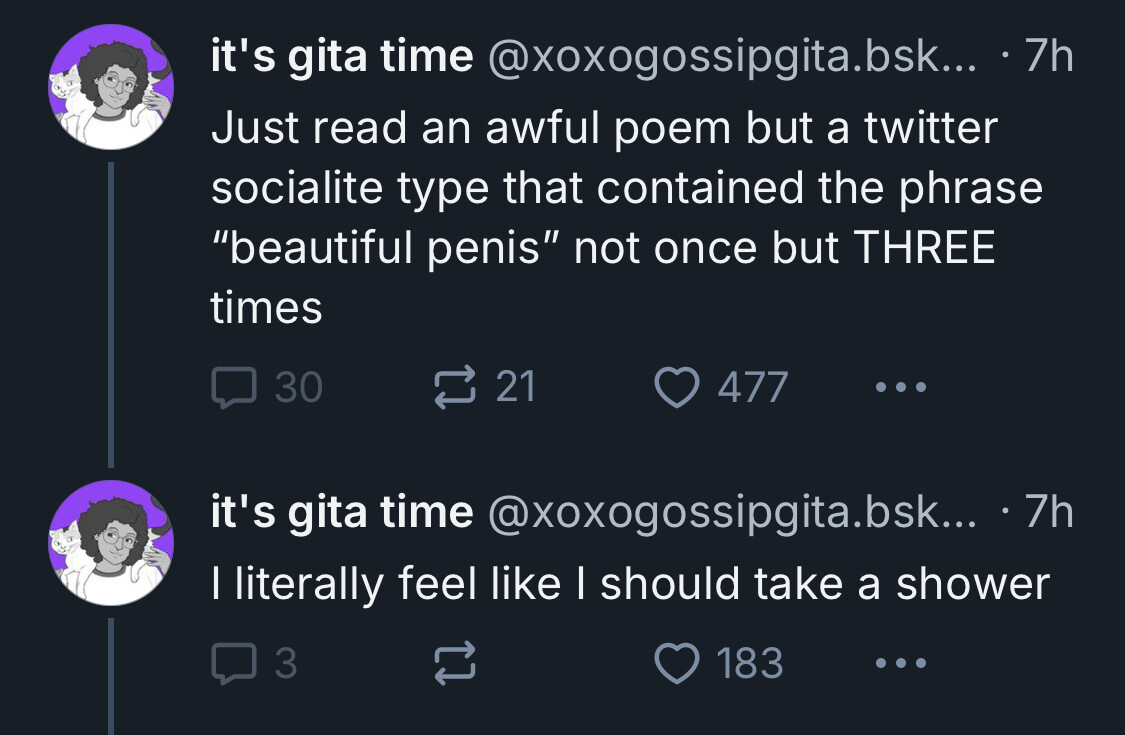This screenshot has height=735, width=1125.
Task: Repost the 'take a shower' post
Action: point(452,663)
